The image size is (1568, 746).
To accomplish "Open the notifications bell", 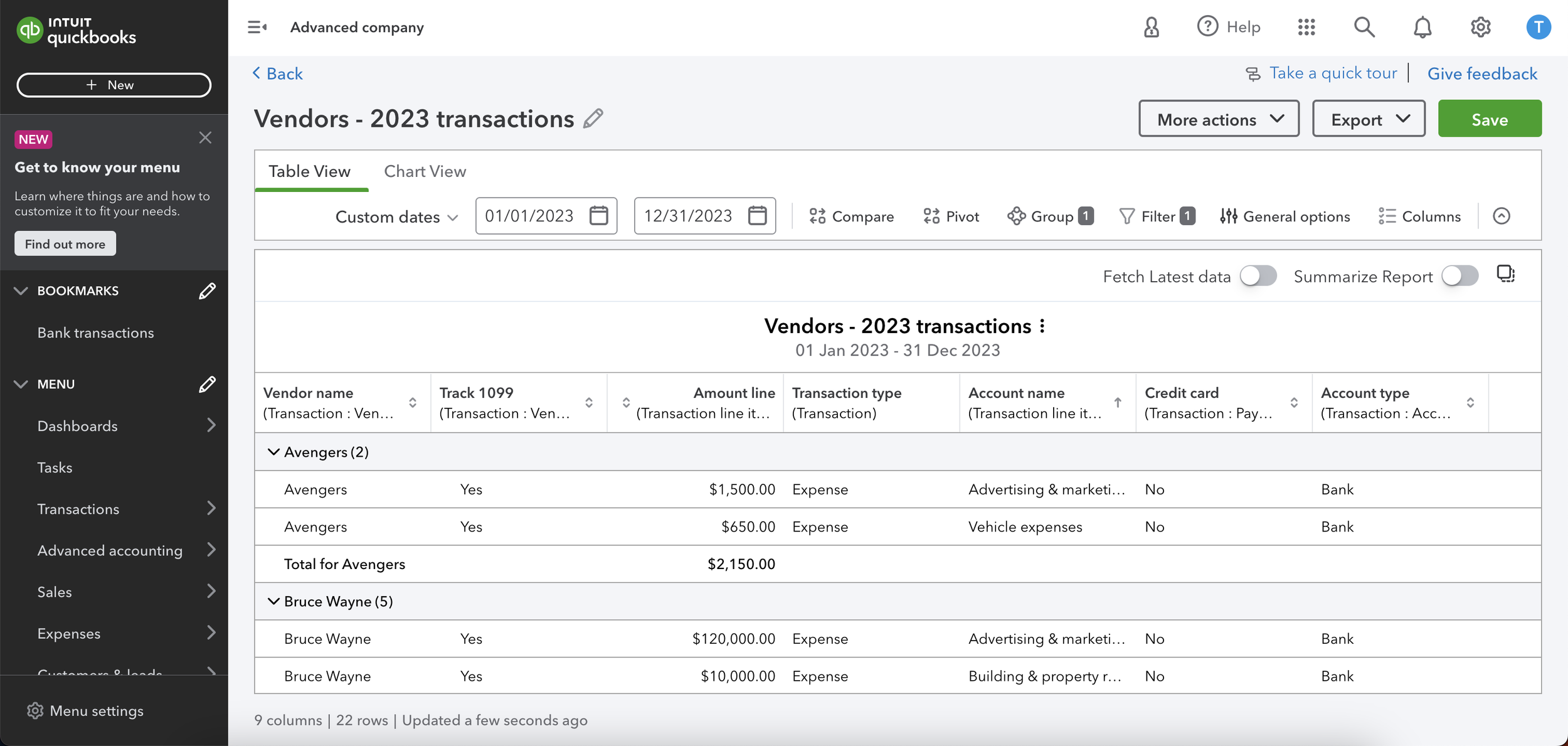I will (x=1422, y=27).
